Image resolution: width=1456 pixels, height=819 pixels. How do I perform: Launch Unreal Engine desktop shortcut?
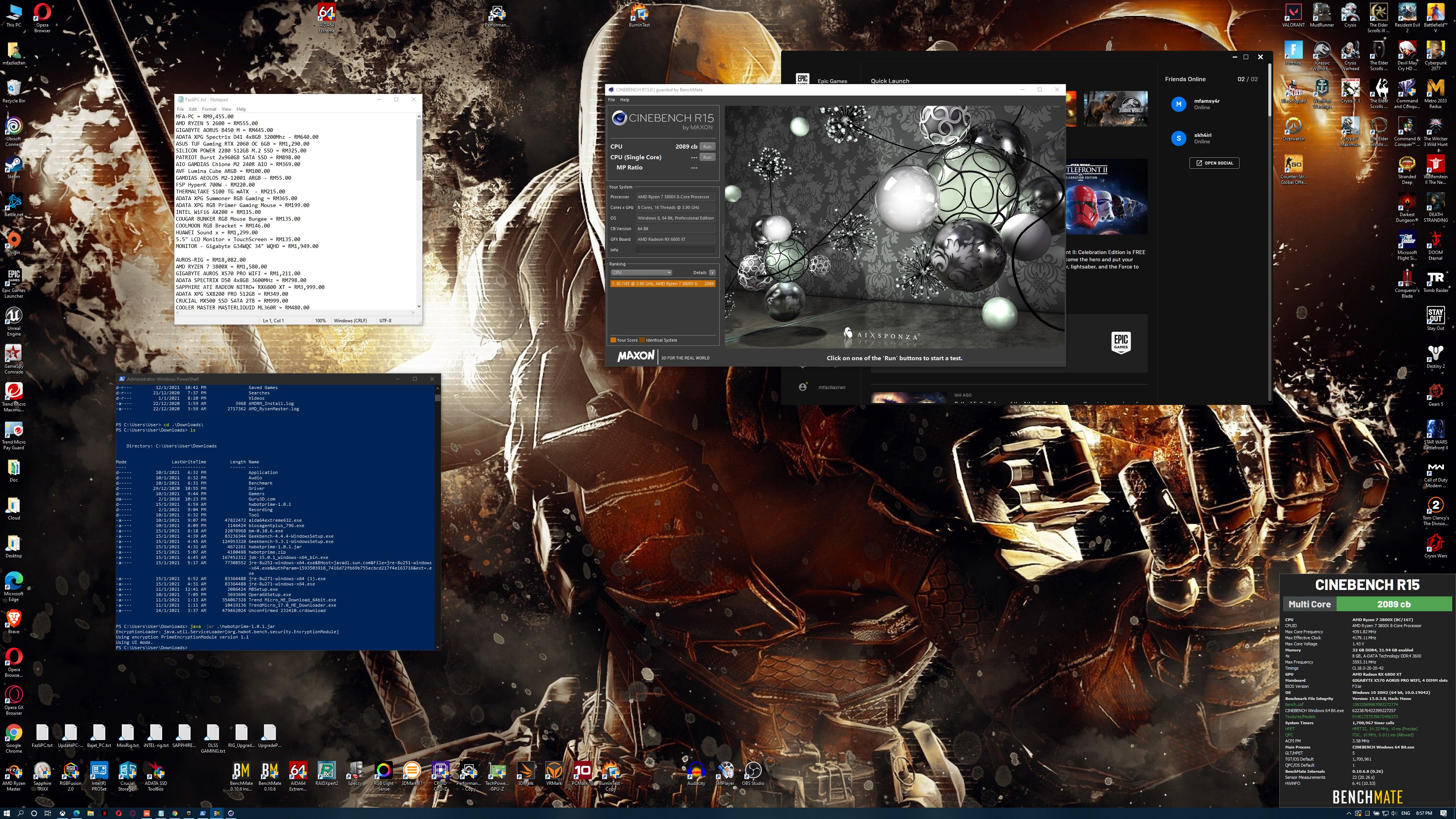tap(14, 322)
